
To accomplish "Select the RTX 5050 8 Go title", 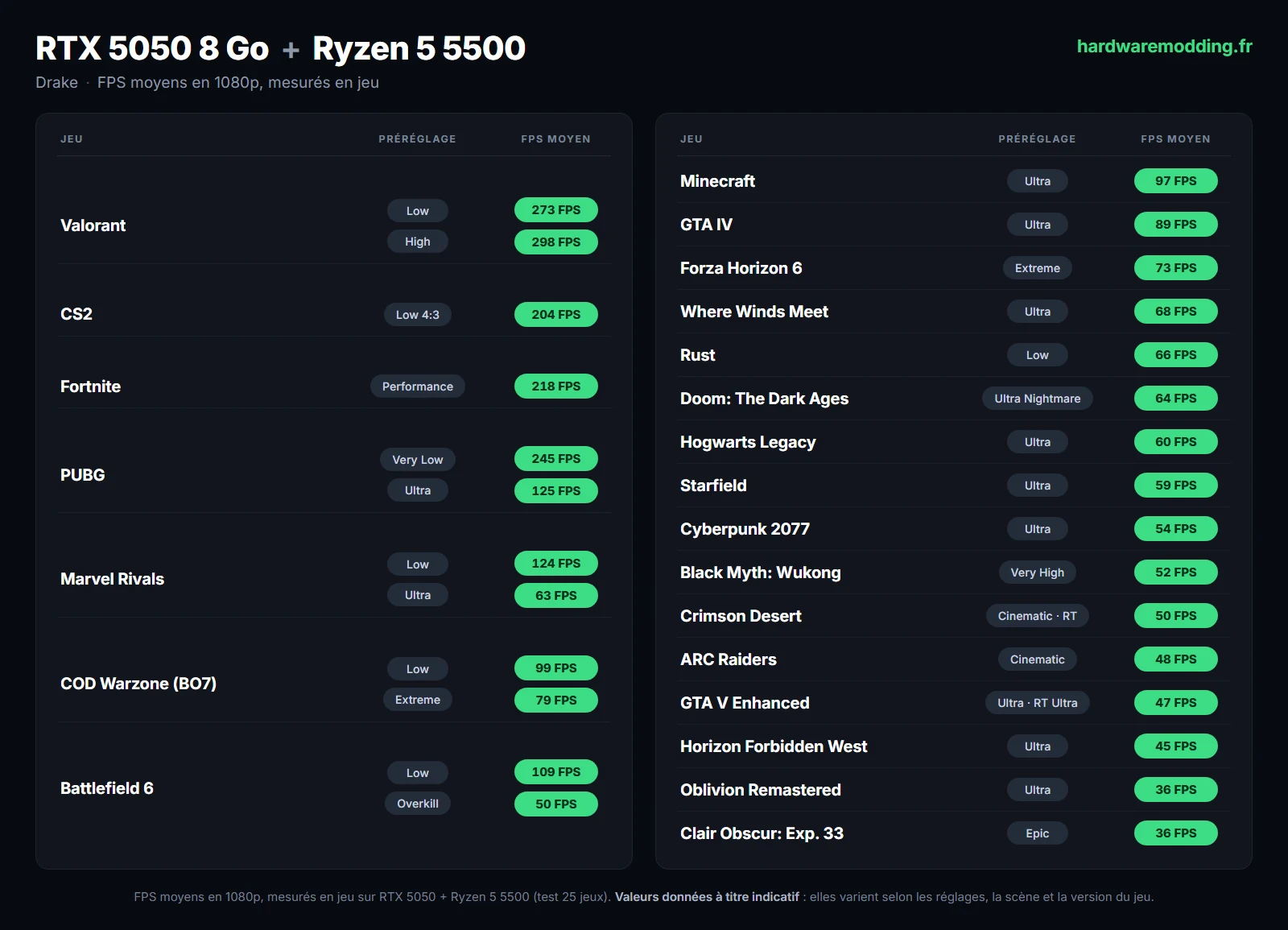I will [x=152, y=48].
